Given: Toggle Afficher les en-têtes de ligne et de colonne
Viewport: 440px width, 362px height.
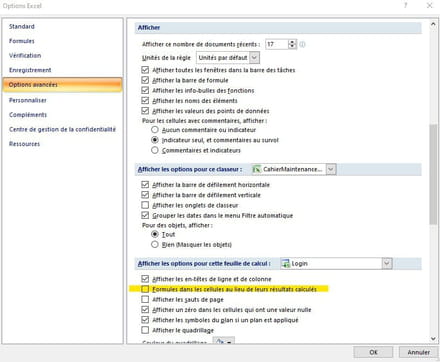Looking at the screenshot, I should tap(145, 279).
